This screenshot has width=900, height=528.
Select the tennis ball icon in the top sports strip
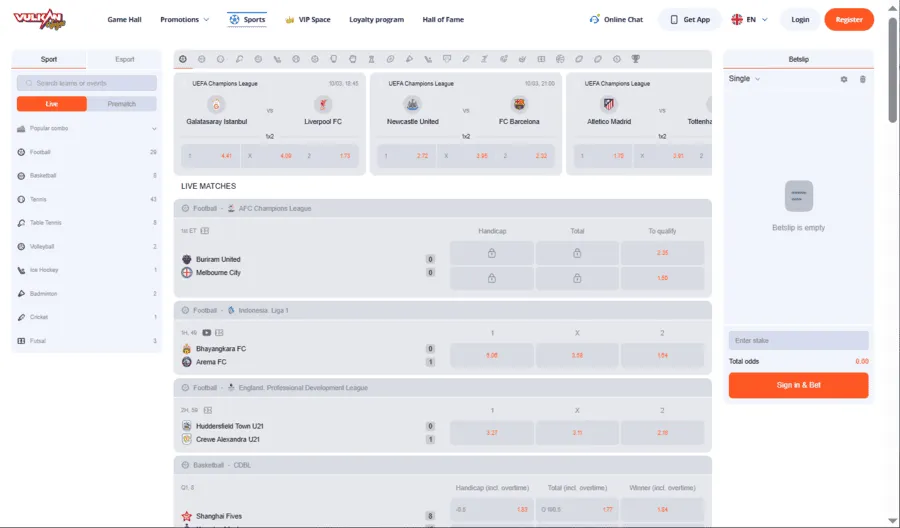pos(220,59)
